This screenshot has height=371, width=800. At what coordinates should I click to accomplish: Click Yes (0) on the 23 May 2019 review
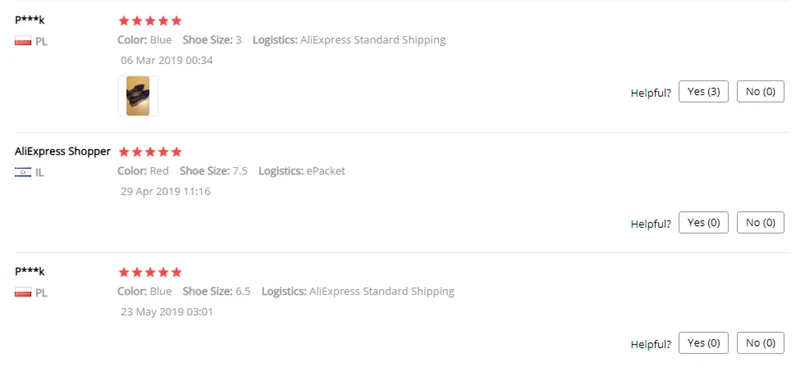click(x=703, y=343)
